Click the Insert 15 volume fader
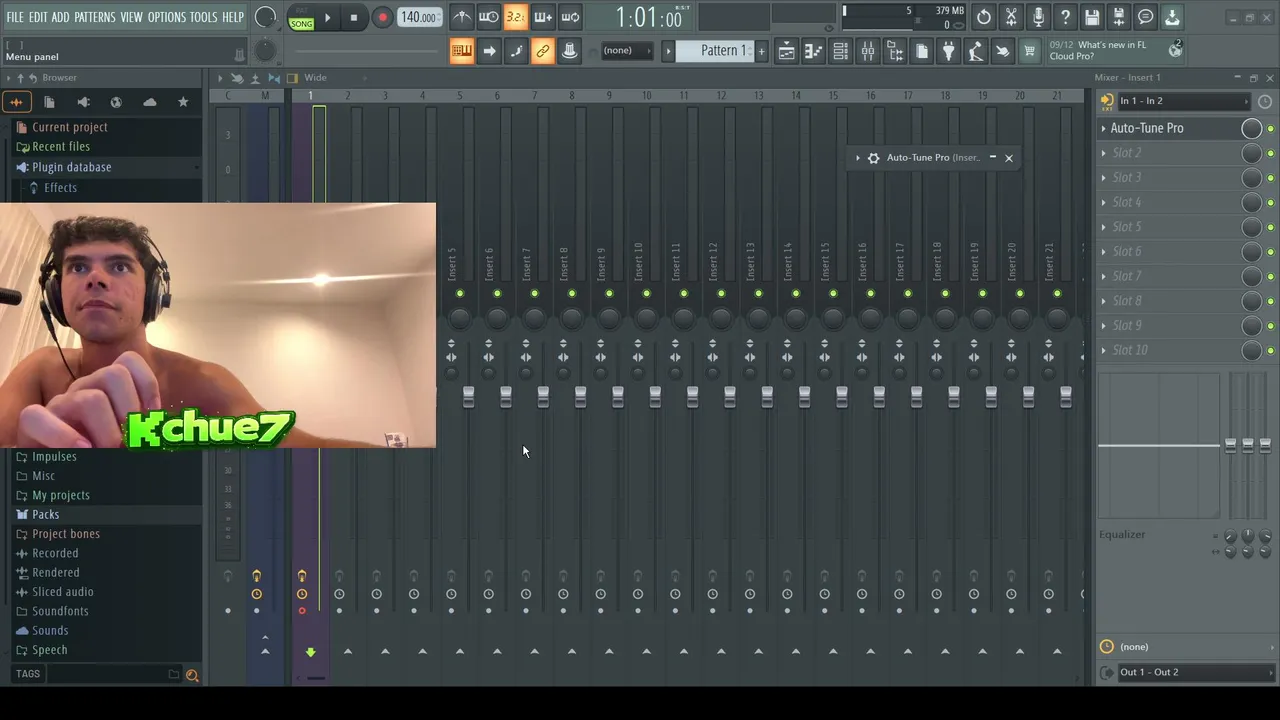Screen dimensions: 1280x720 (x=841, y=397)
